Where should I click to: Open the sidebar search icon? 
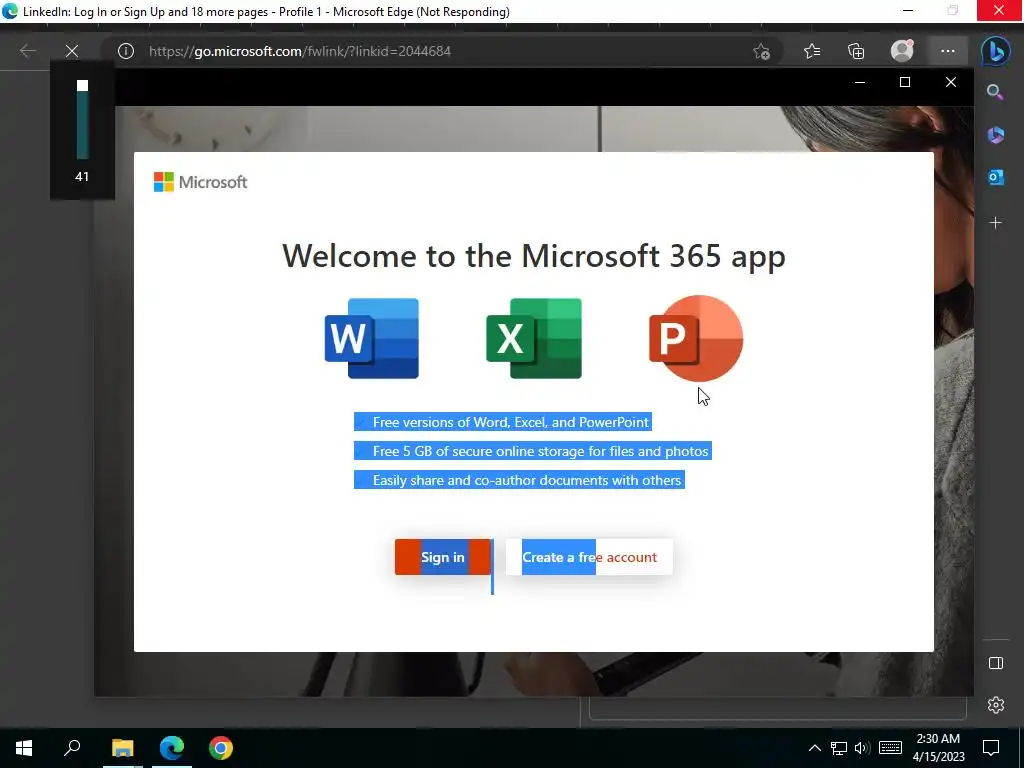point(995,93)
